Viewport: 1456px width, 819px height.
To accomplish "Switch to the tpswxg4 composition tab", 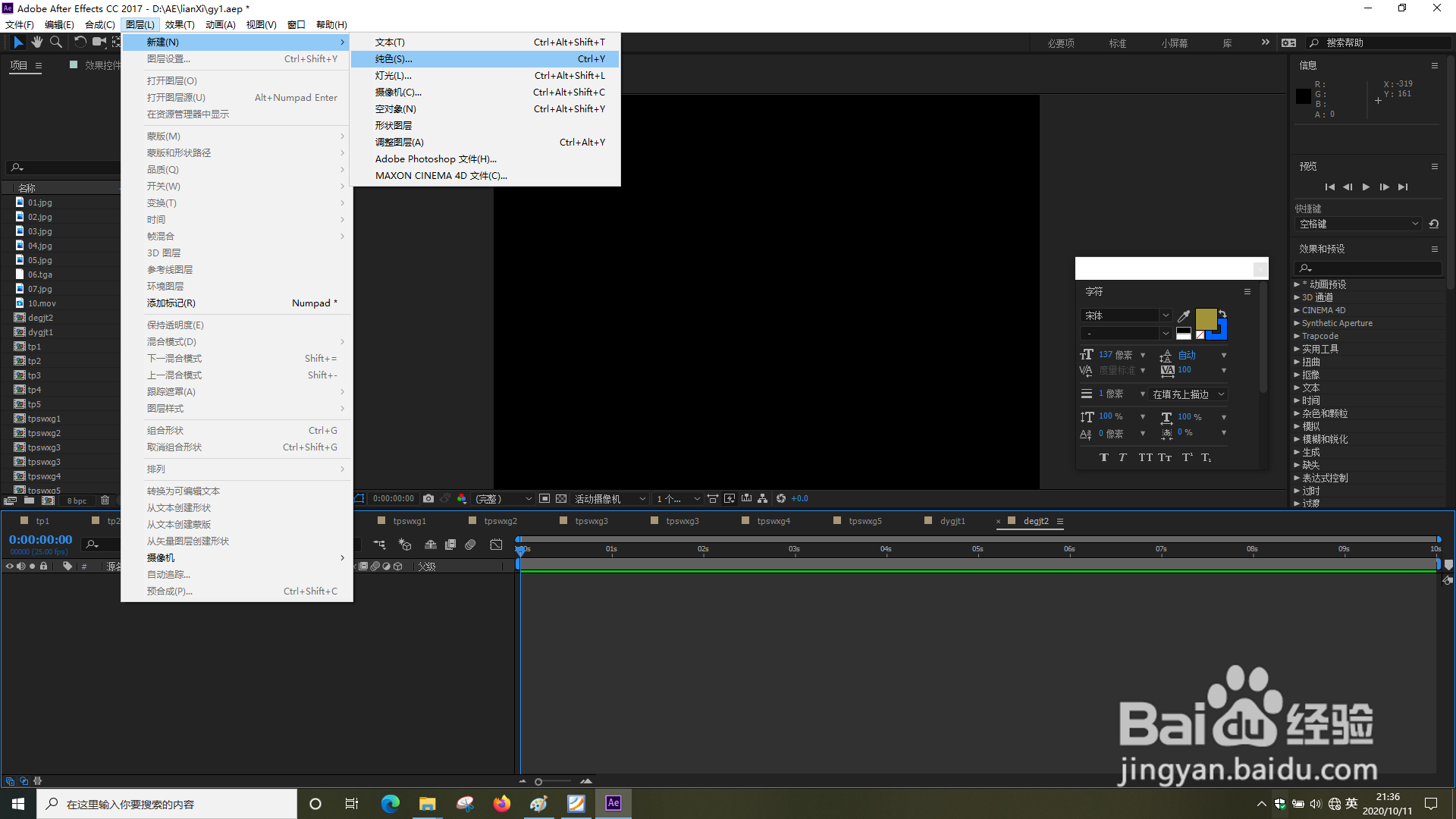I will [x=773, y=521].
